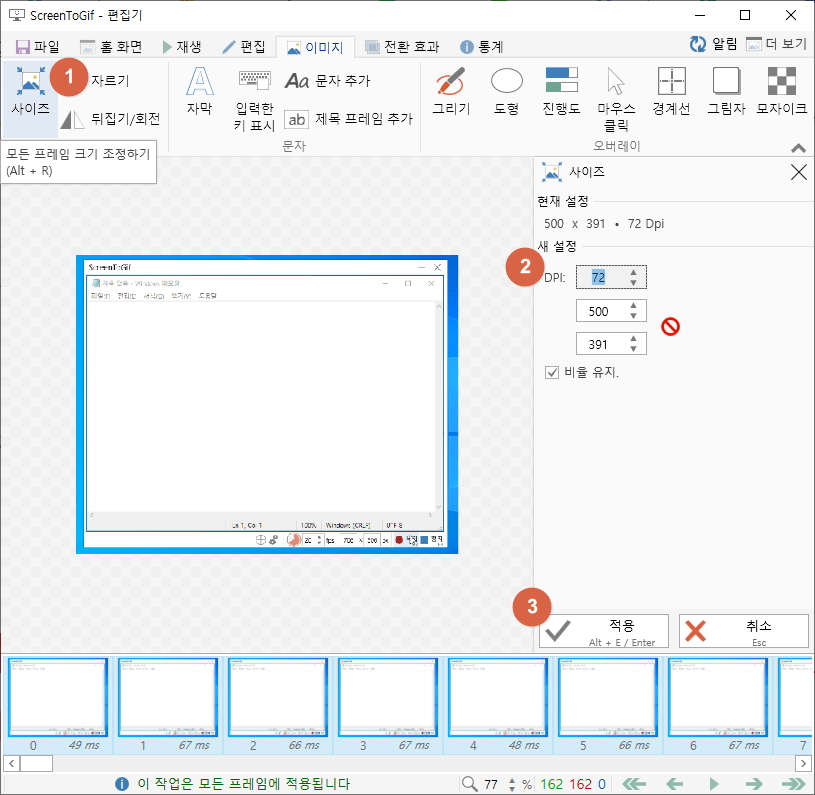
Task: Cancel resizing with the 취소 button
Action: [x=744, y=630]
